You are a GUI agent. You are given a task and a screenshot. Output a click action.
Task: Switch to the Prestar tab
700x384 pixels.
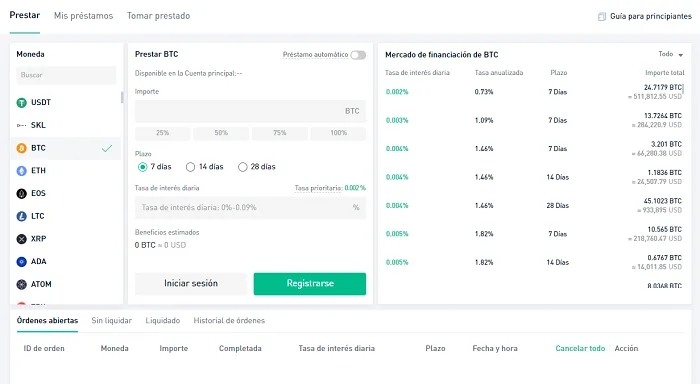(x=25, y=15)
